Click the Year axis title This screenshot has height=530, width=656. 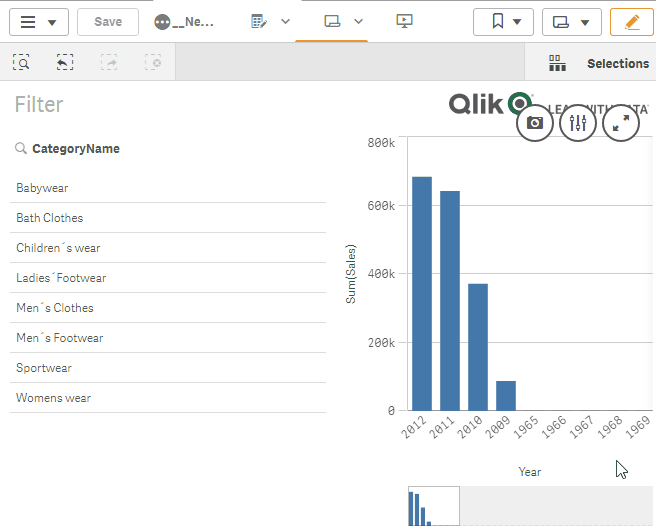click(x=530, y=472)
